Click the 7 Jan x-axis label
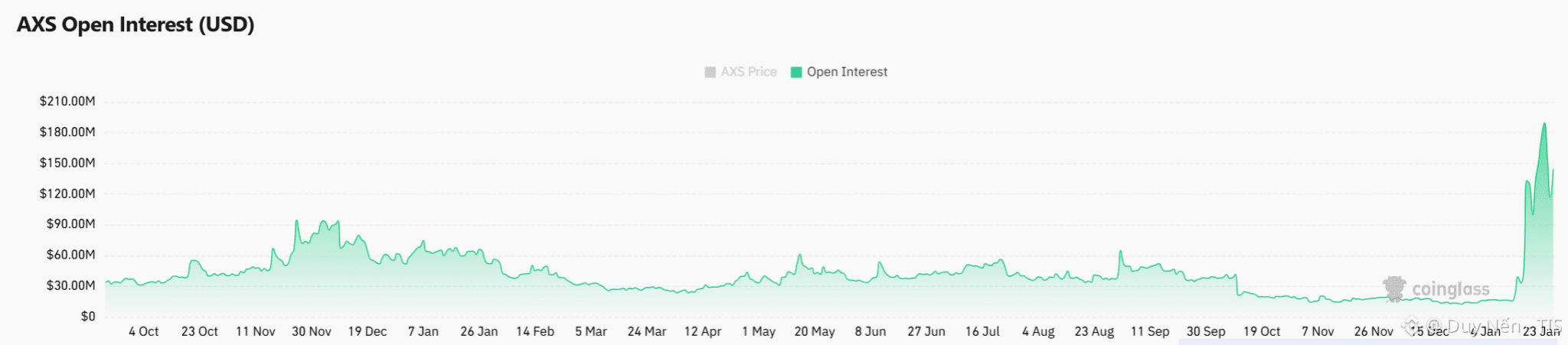 coord(423,331)
